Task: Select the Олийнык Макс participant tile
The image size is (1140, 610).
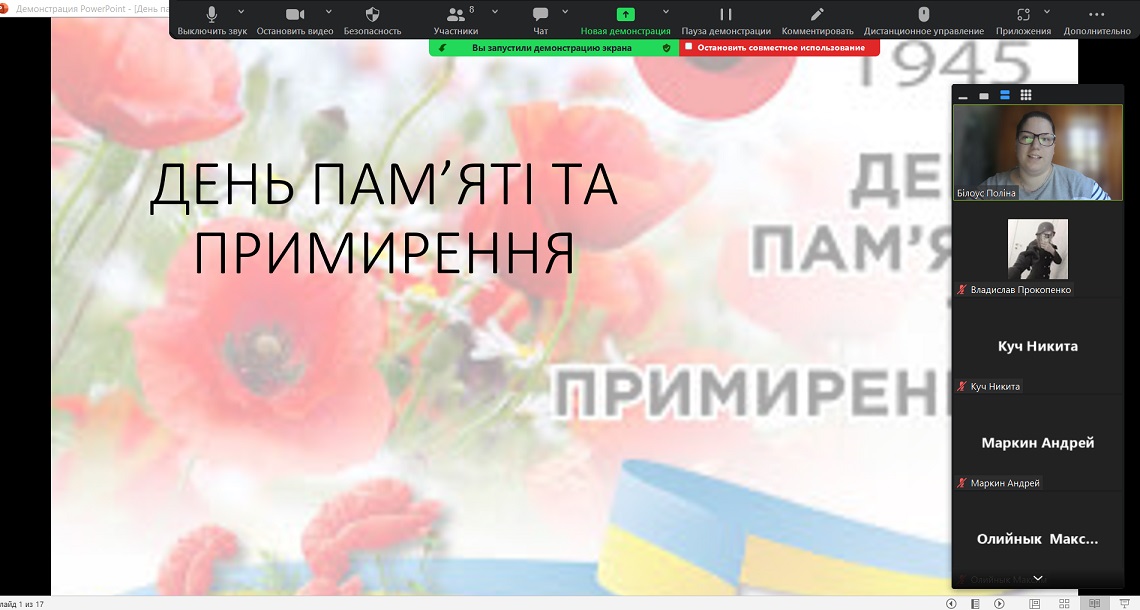Action: point(1037,539)
